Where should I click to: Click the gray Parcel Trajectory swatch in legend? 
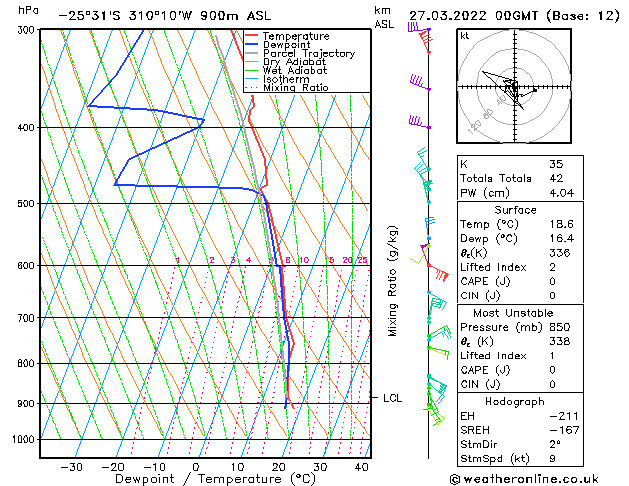tap(252, 53)
